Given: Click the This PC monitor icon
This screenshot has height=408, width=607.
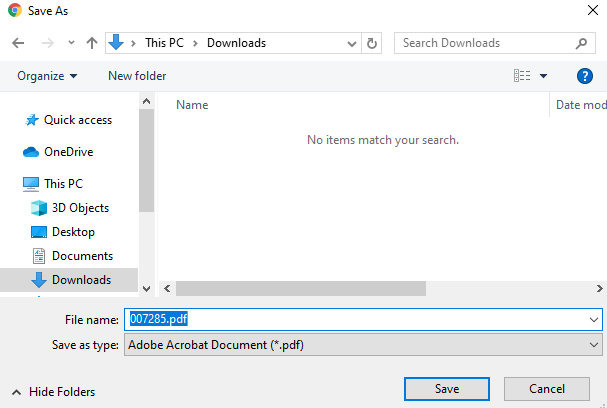Looking at the screenshot, I should (x=31, y=184).
